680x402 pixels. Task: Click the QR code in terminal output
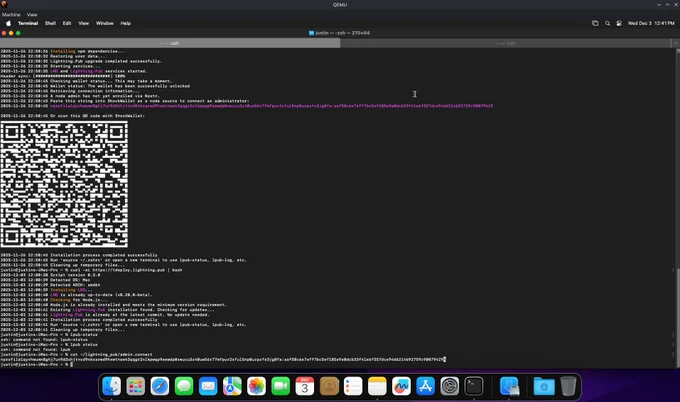pos(64,185)
